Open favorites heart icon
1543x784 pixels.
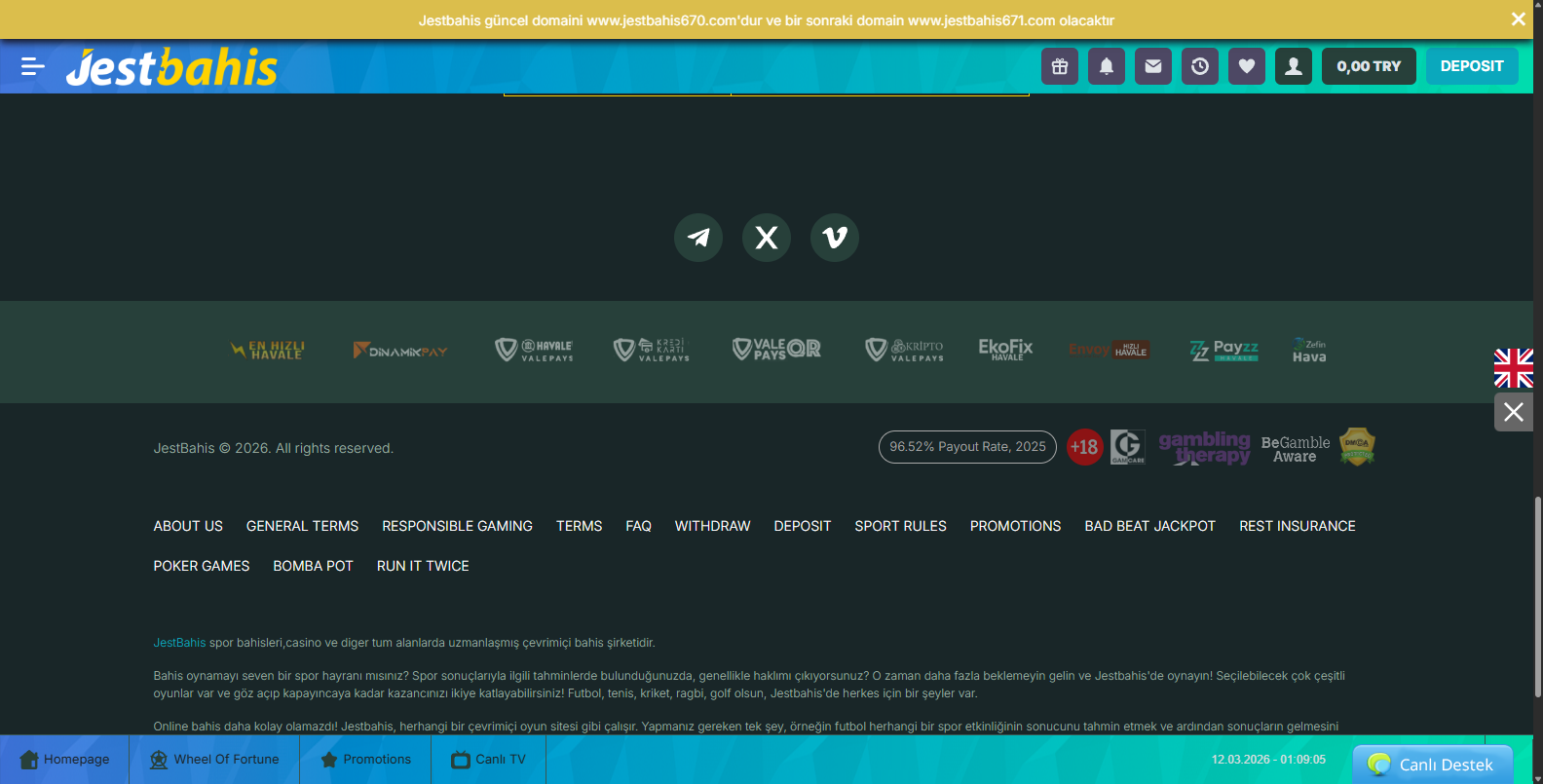(x=1247, y=66)
